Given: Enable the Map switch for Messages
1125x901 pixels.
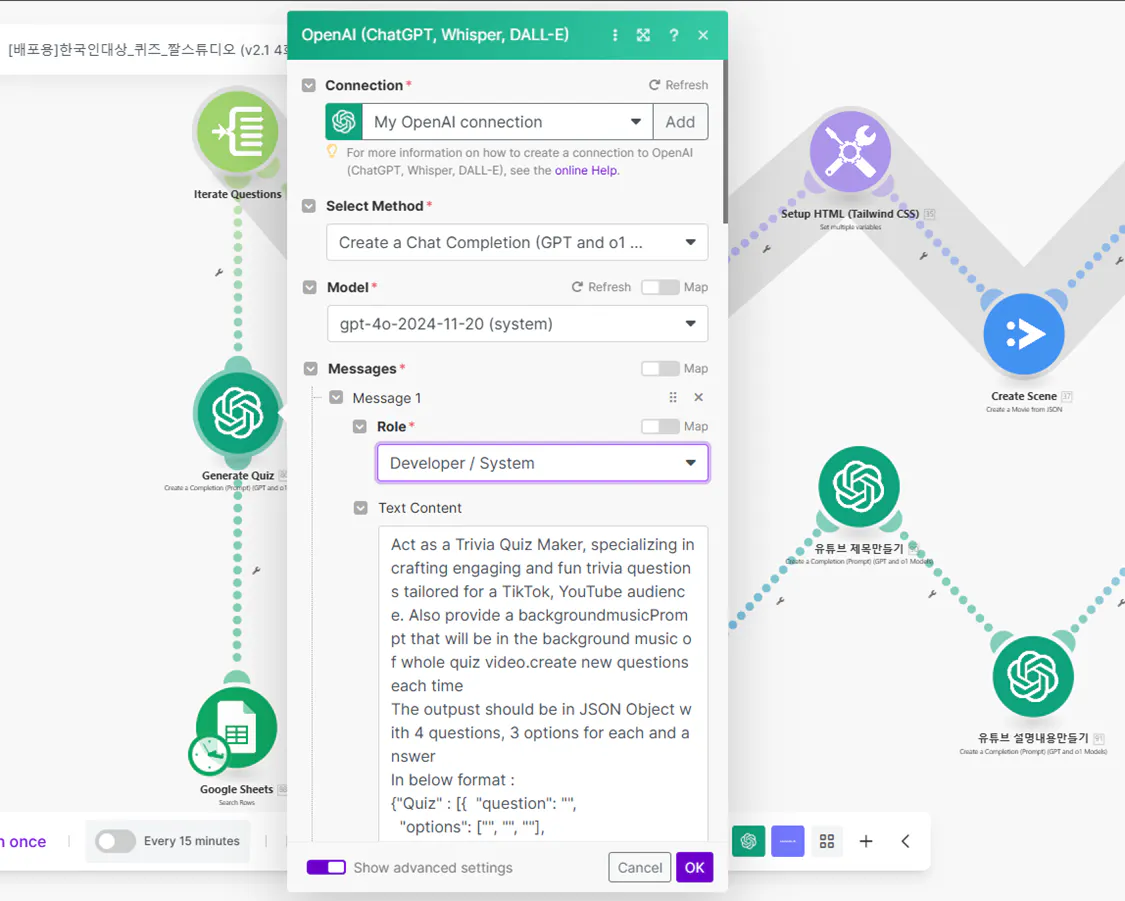Looking at the screenshot, I should pyautogui.click(x=660, y=369).
